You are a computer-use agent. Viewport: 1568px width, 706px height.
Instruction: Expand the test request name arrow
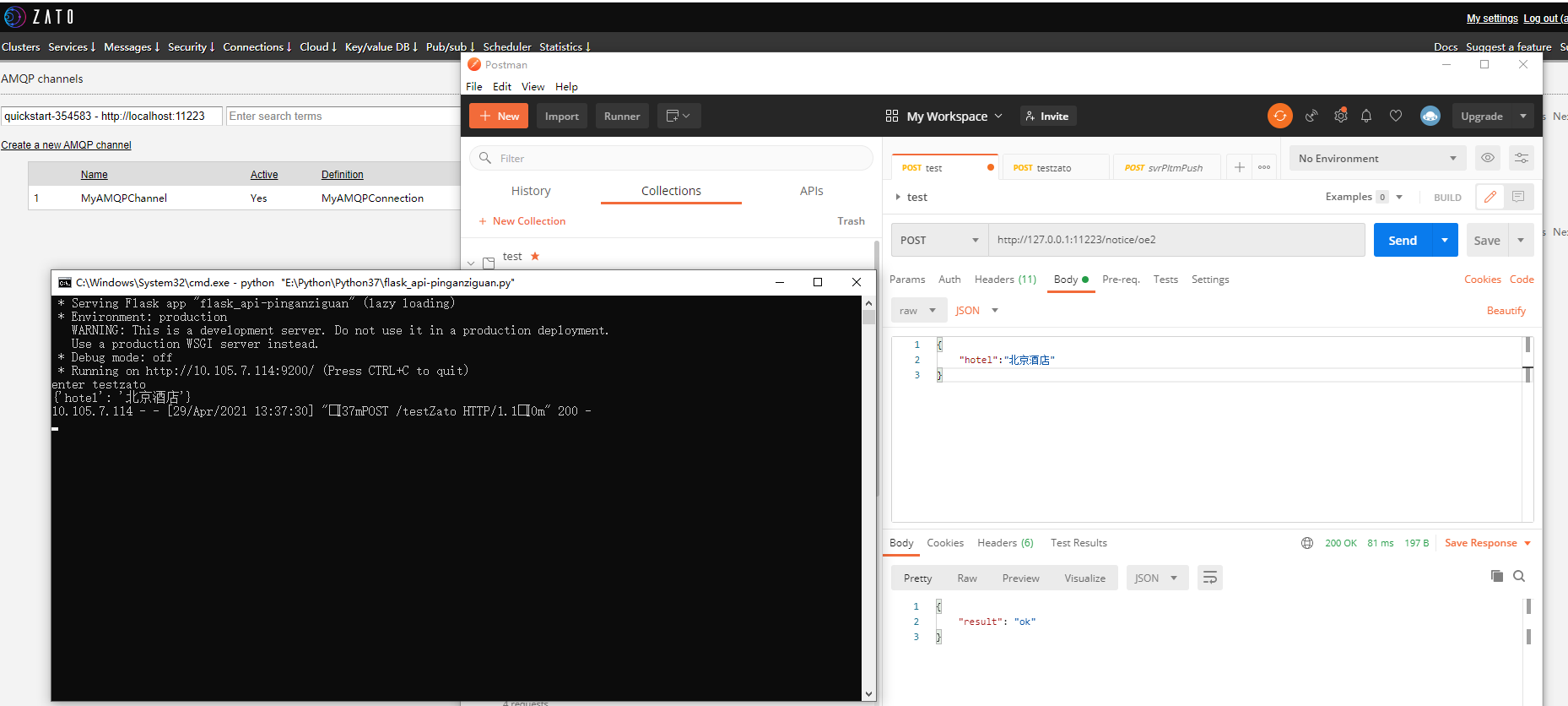pos(898,197)
